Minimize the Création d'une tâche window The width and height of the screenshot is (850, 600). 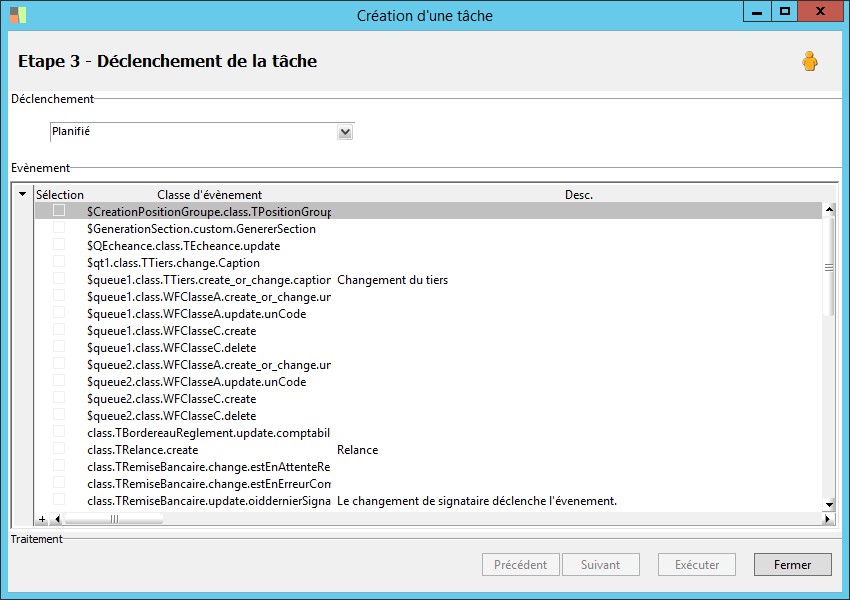click(x=757, y=12)
